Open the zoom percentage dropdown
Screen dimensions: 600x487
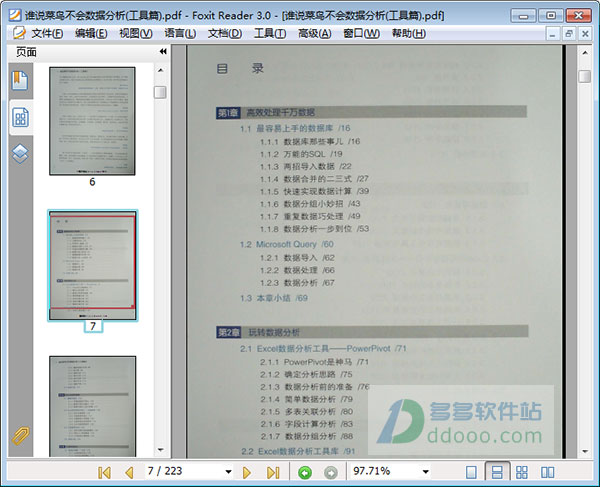[426, 472]
